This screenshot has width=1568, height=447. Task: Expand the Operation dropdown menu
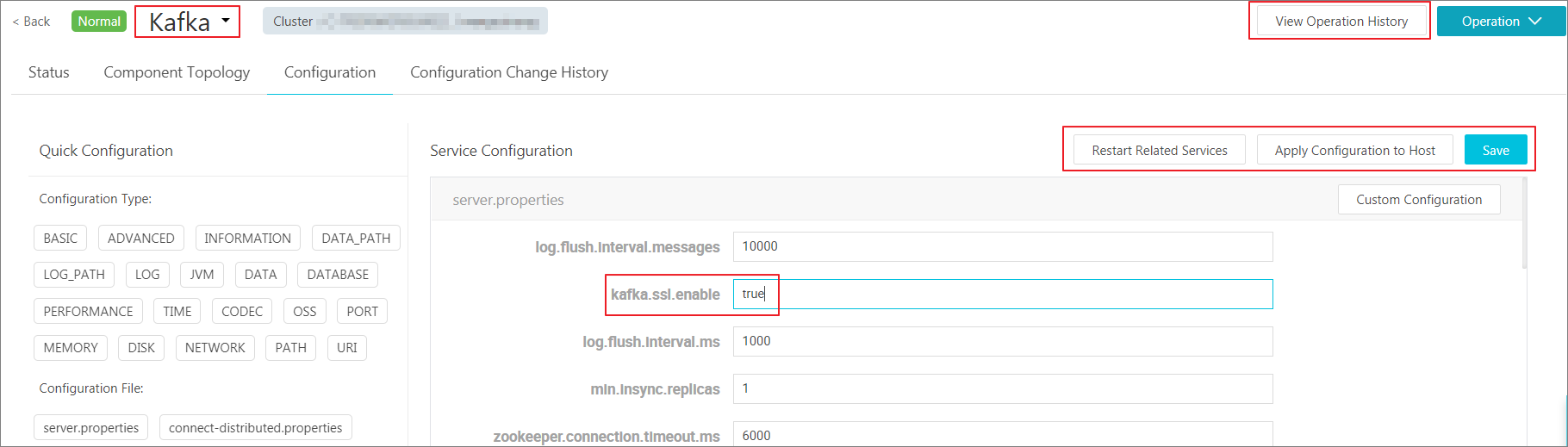click(1501, 22)
